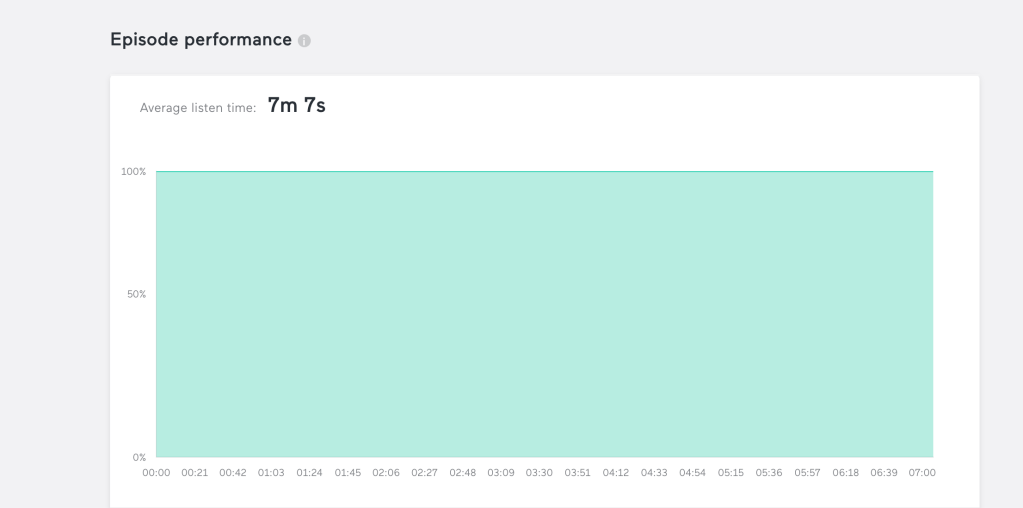Click the 03:30 time marker

pos(539,473)
